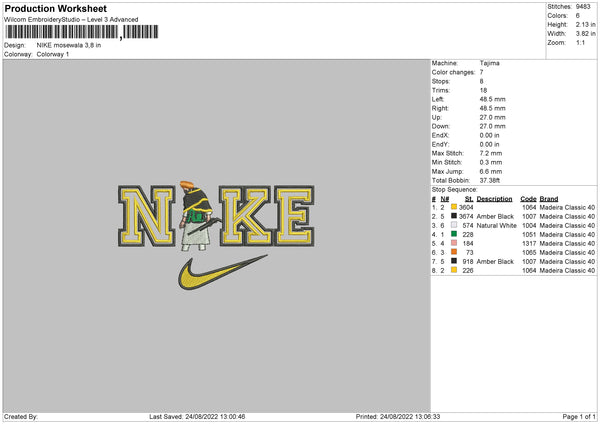
Task: Select the black swatch beside 3674 stitches
Action: (454, 216)
